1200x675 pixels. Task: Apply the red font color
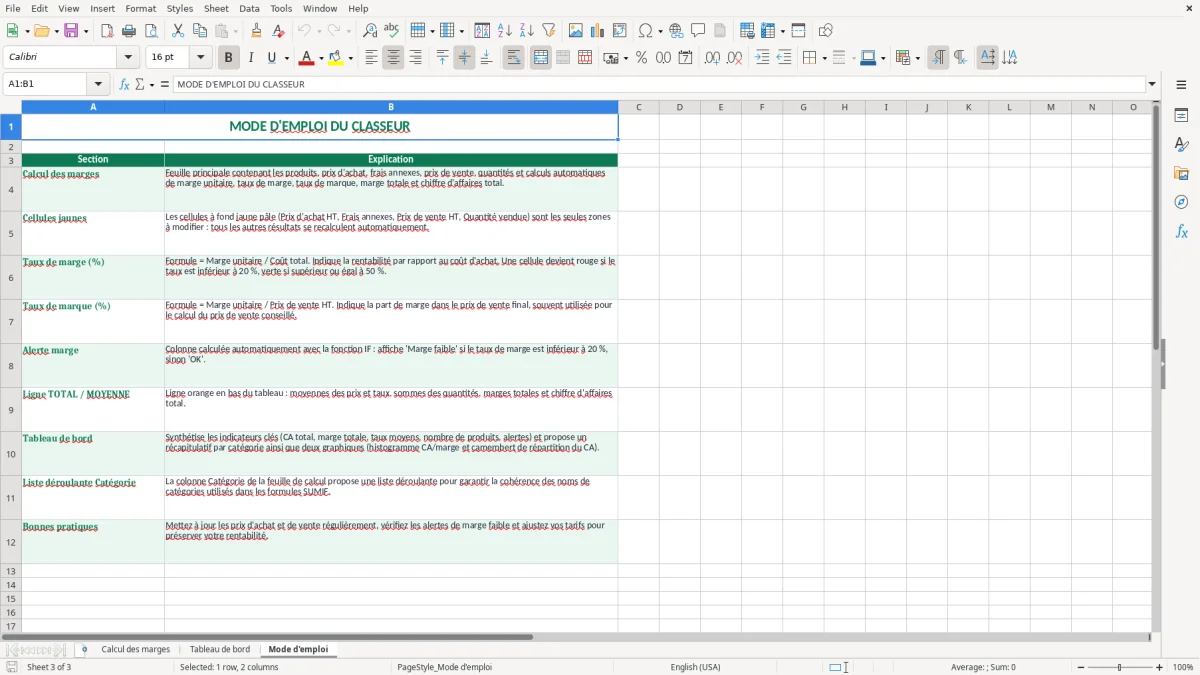pyautogui.click(x=306, y=58)
